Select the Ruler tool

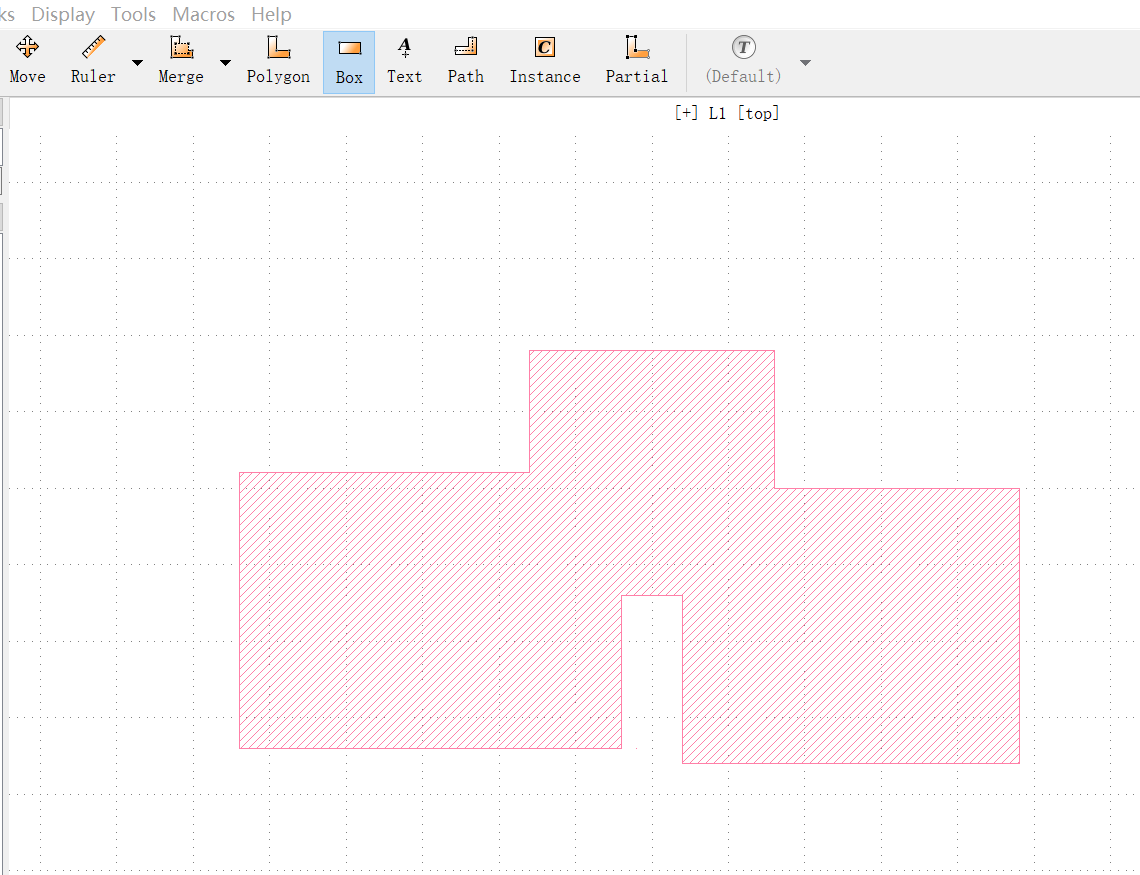(93, 62)
